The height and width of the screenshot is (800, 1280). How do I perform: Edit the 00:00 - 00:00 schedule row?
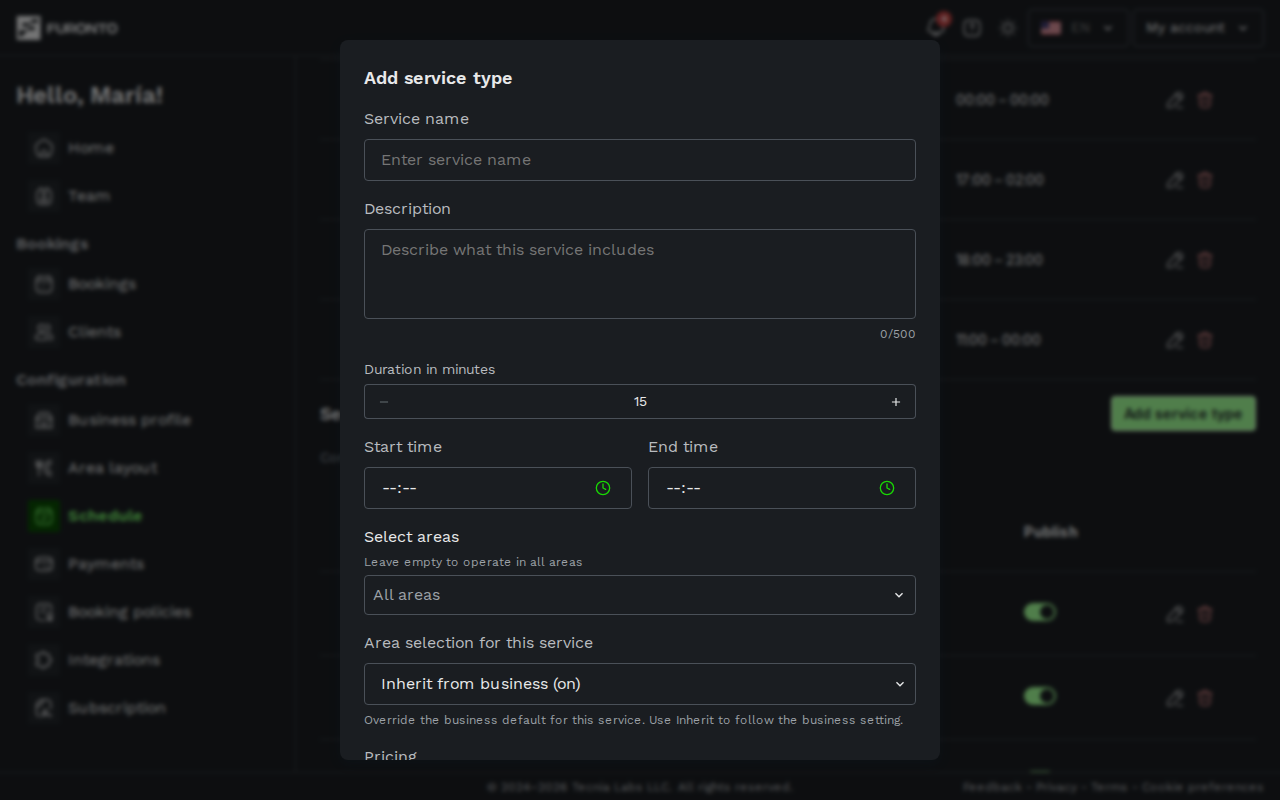1175,100
